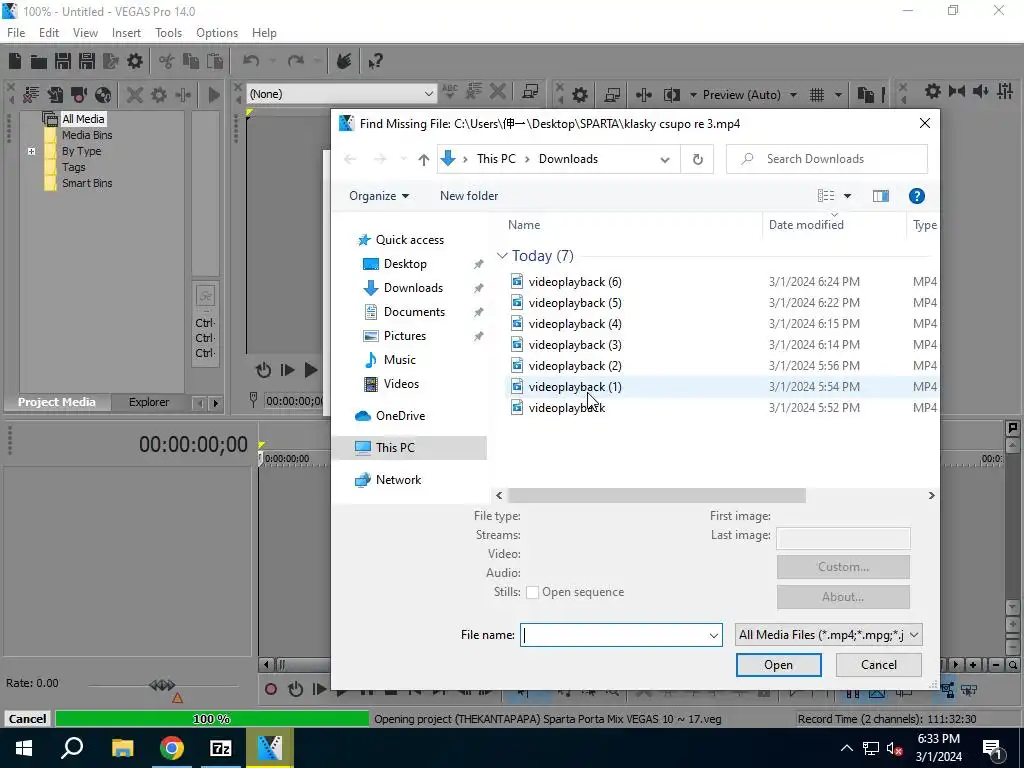This screenshot has width=1024, height=768.
Task: Open Google Chrome from the taskbar
Action: click(172, 748)
